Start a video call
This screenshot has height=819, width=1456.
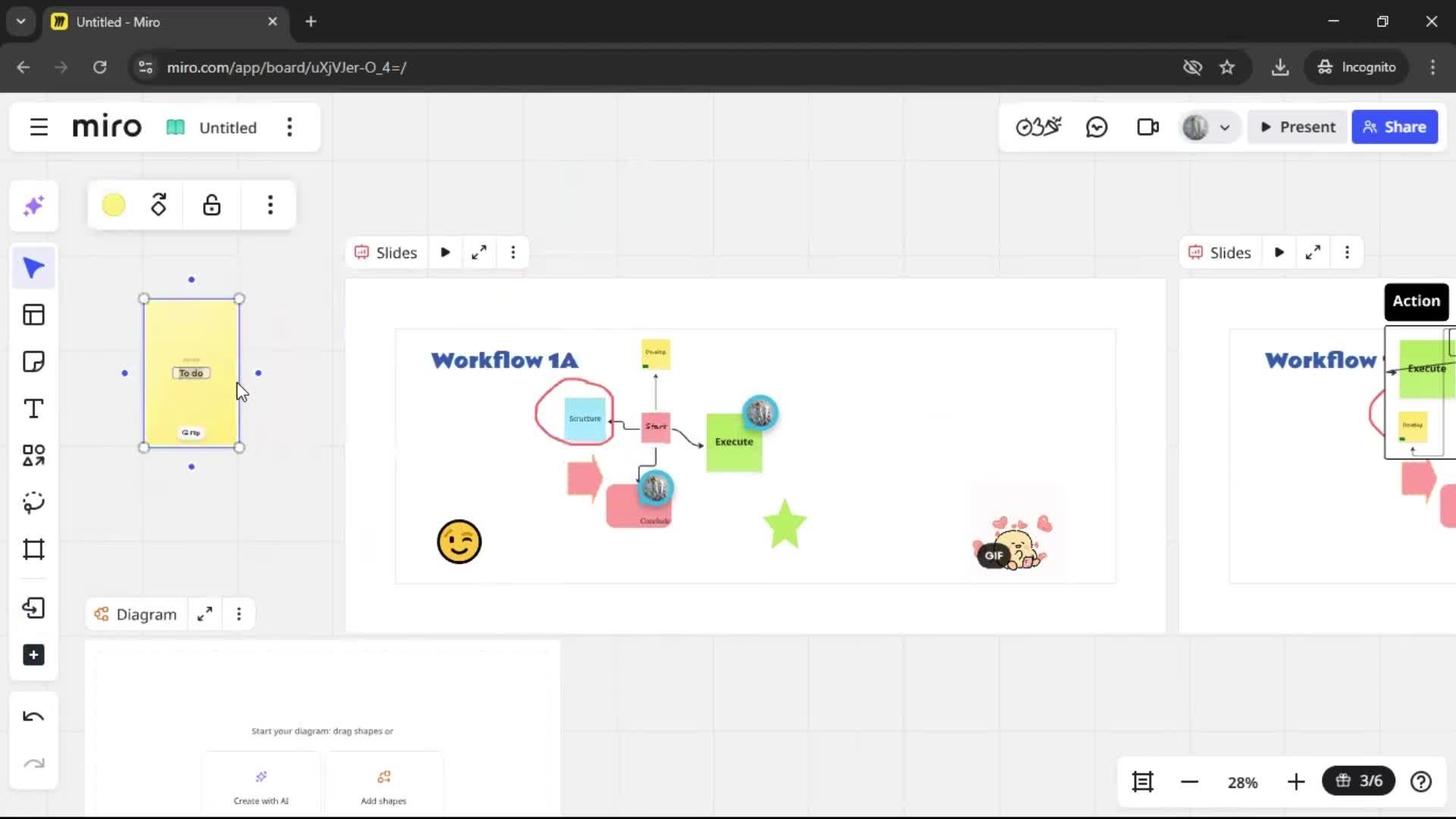1148,127
